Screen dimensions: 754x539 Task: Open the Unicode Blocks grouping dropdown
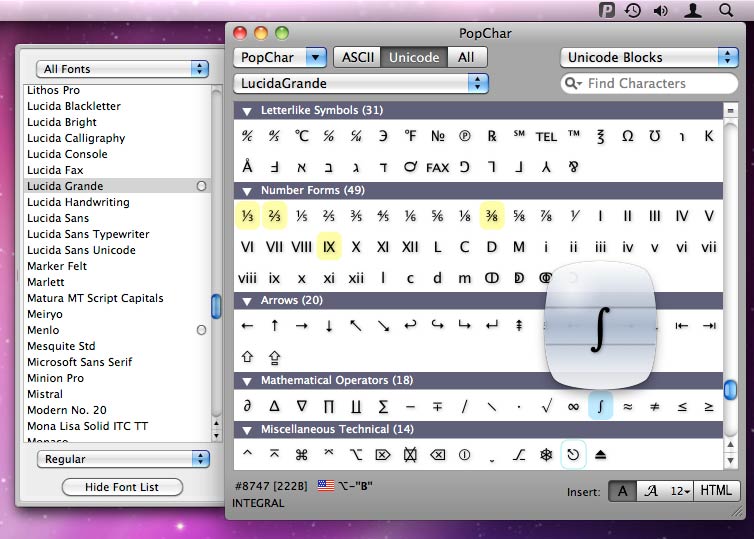(x=649, y=57)
